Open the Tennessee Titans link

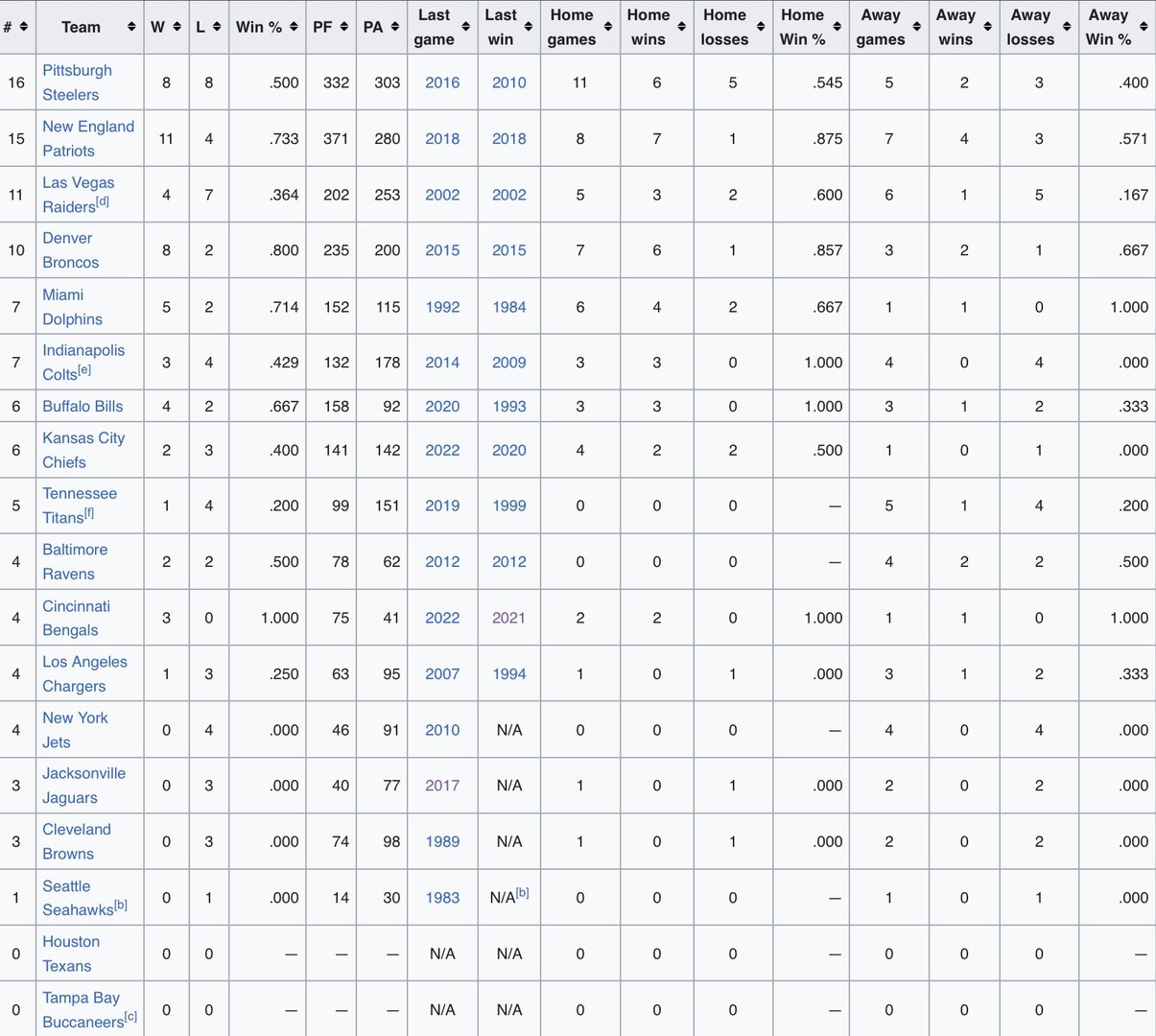[x=80, y=506]
